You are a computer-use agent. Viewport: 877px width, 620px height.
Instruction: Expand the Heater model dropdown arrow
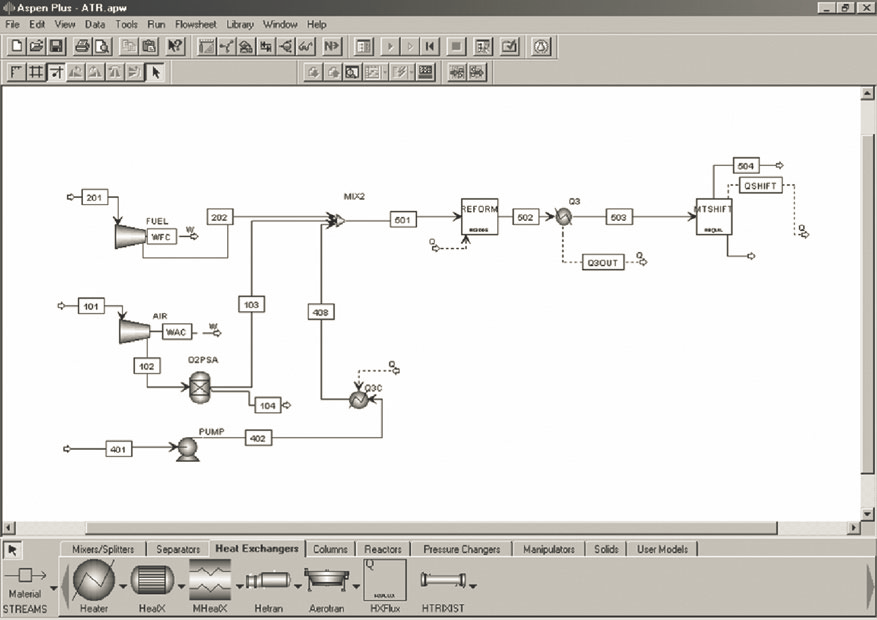click(x=123, y=587)
